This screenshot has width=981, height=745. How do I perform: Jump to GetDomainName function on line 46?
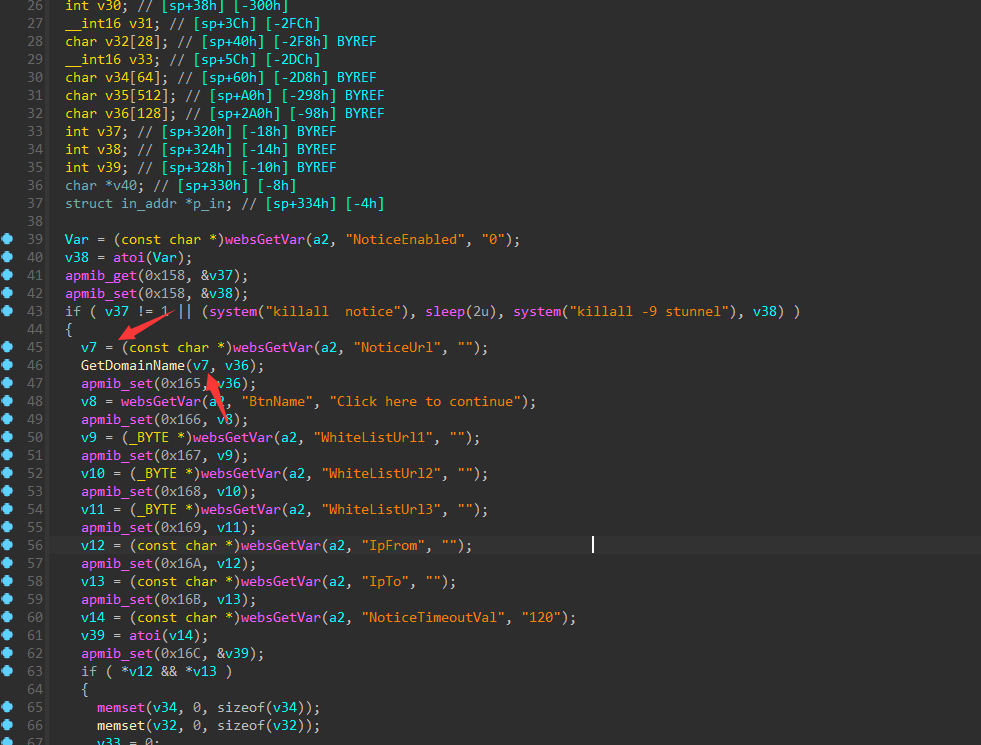click(x=133, y=365)
